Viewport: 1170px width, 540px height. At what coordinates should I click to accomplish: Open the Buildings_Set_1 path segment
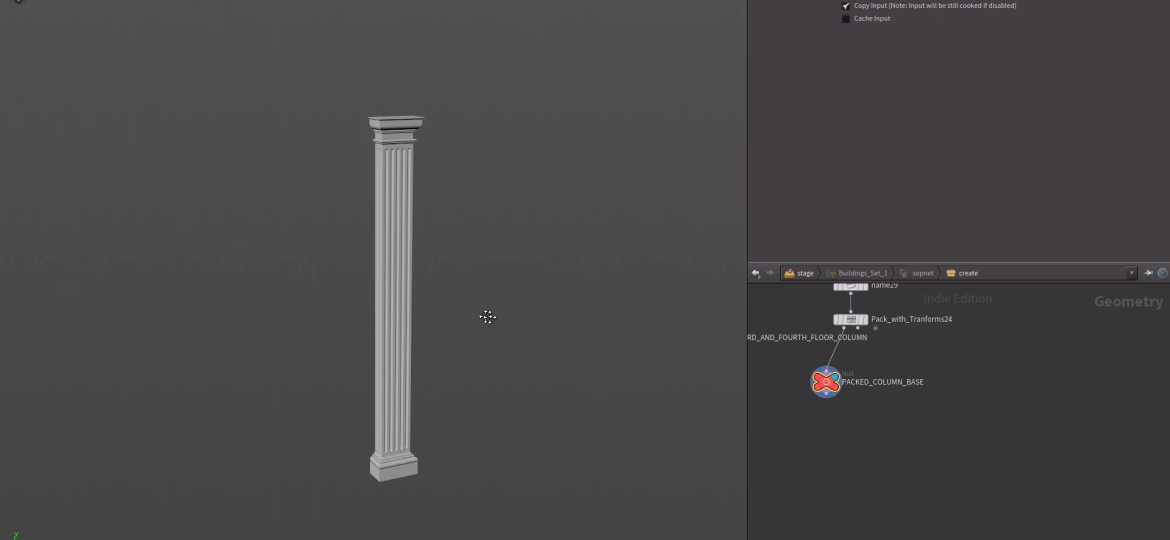(x=862, y=273)
